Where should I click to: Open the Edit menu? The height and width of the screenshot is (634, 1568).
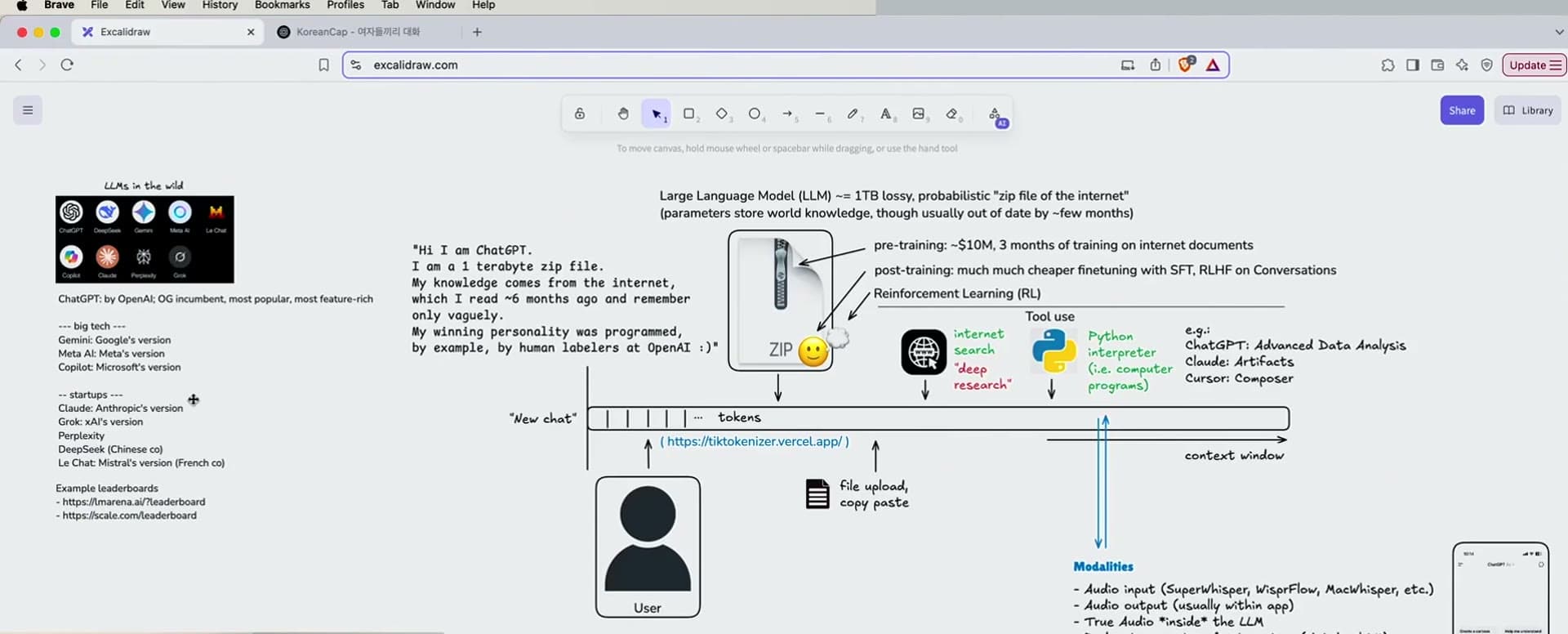click(x=135, y=5)
